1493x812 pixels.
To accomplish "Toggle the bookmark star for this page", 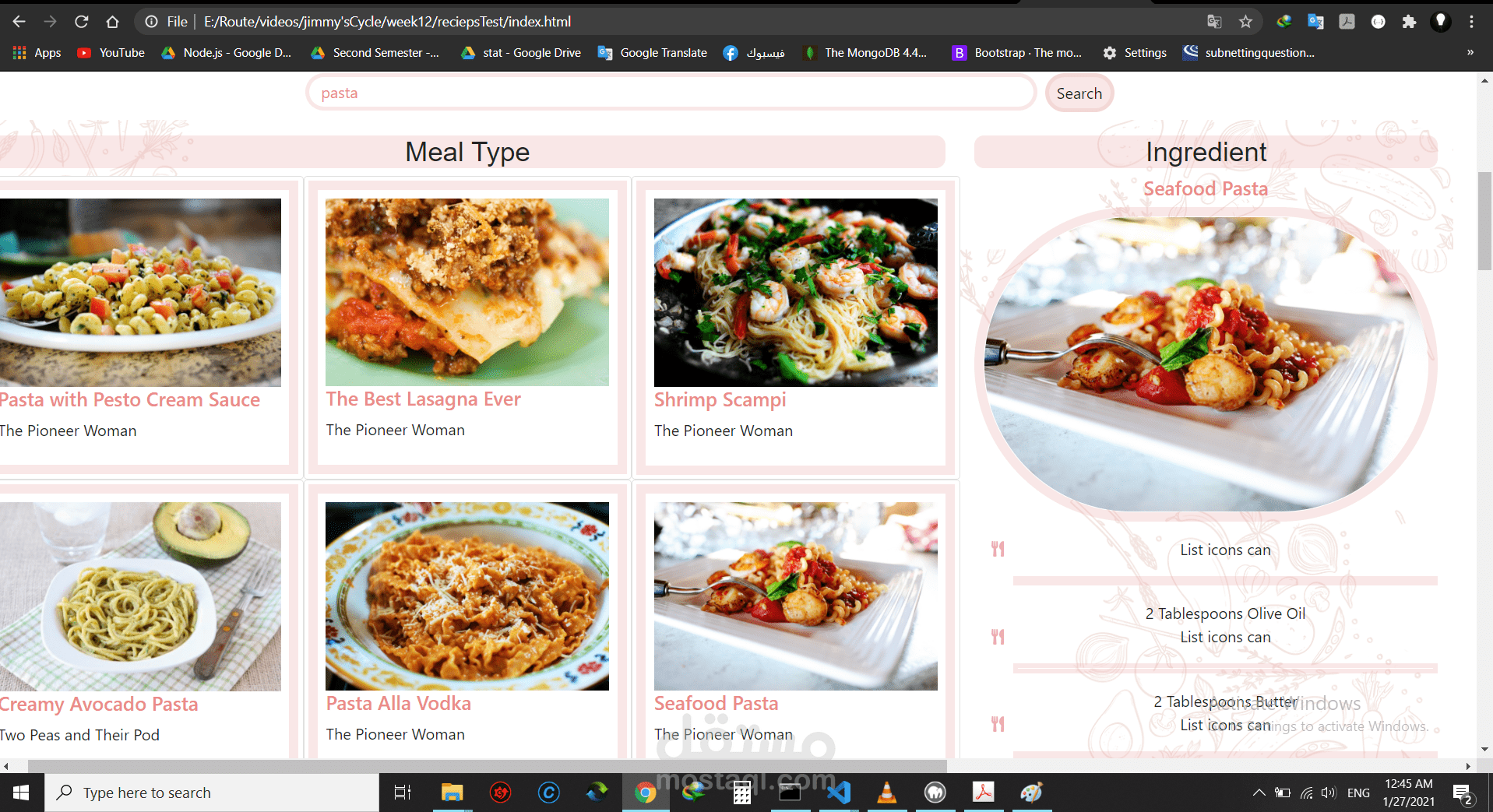I will coord(1245,21).
